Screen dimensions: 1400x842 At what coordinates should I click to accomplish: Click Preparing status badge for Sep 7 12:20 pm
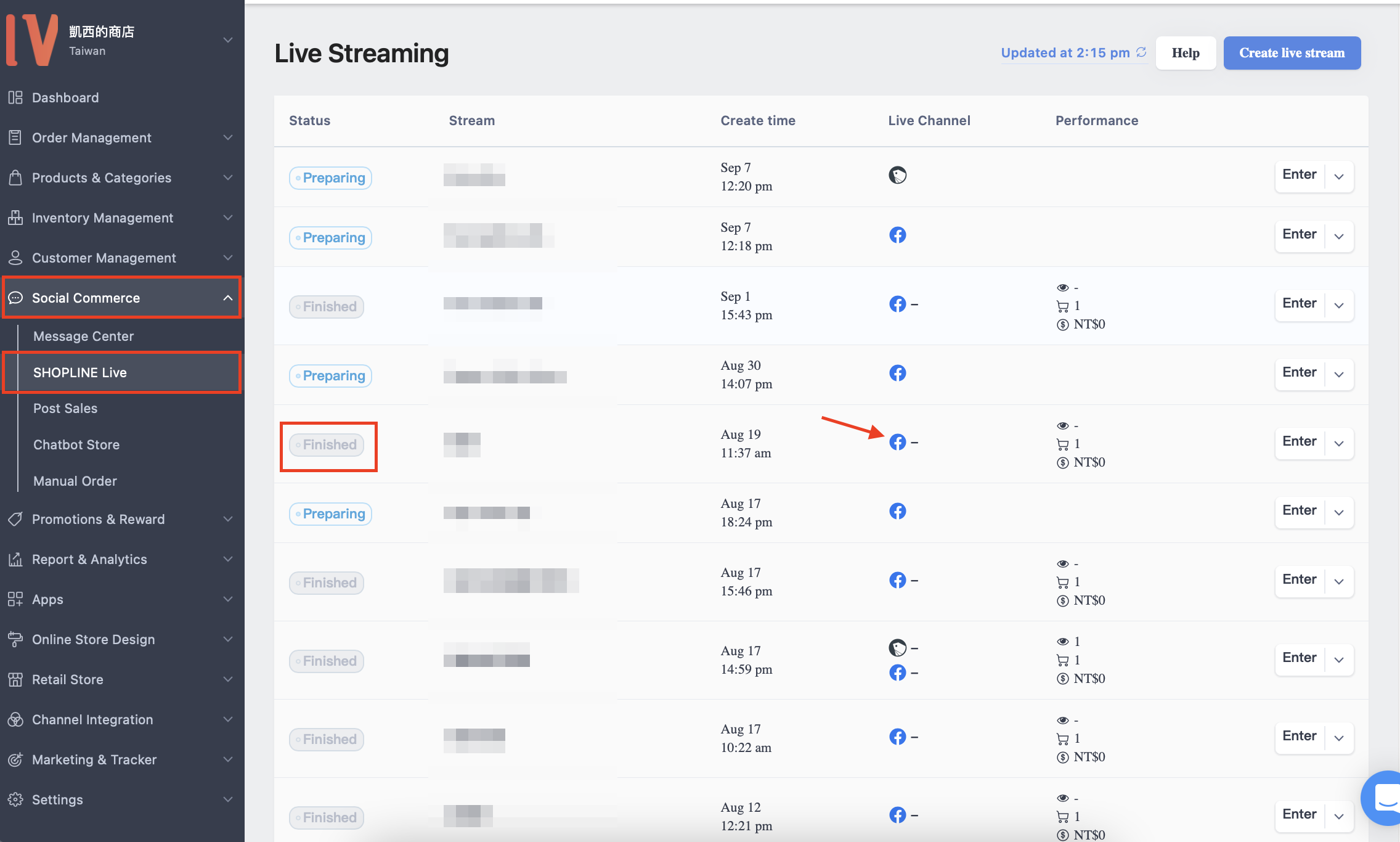[x=330, y=178]
